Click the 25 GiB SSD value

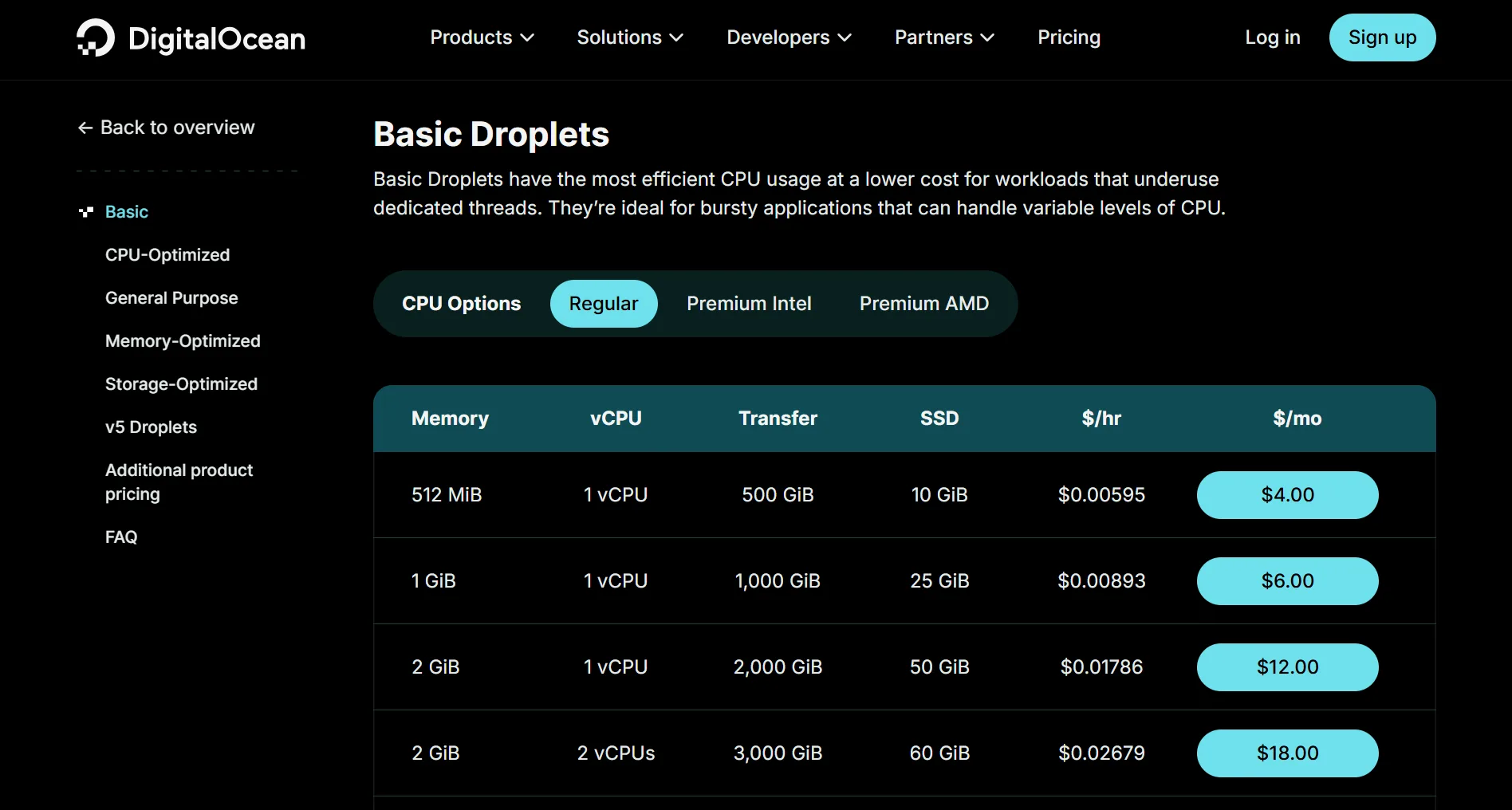(939, 581)
